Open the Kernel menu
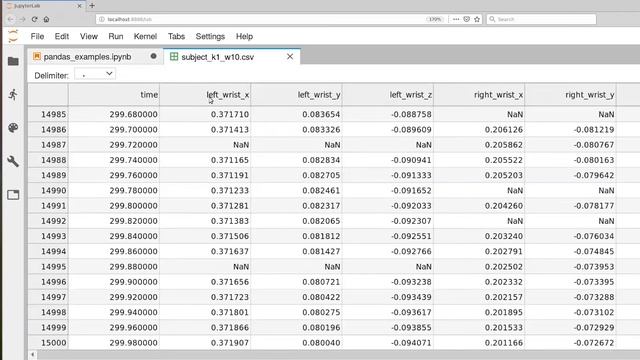This screenshot has width=640, height=360. click(145, 36)
